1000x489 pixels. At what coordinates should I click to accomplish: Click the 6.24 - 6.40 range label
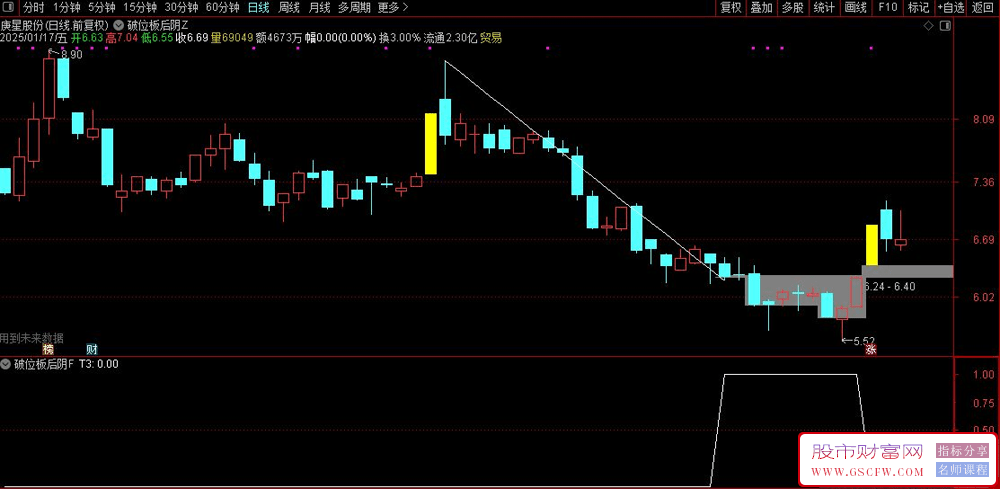coord(891,287)
